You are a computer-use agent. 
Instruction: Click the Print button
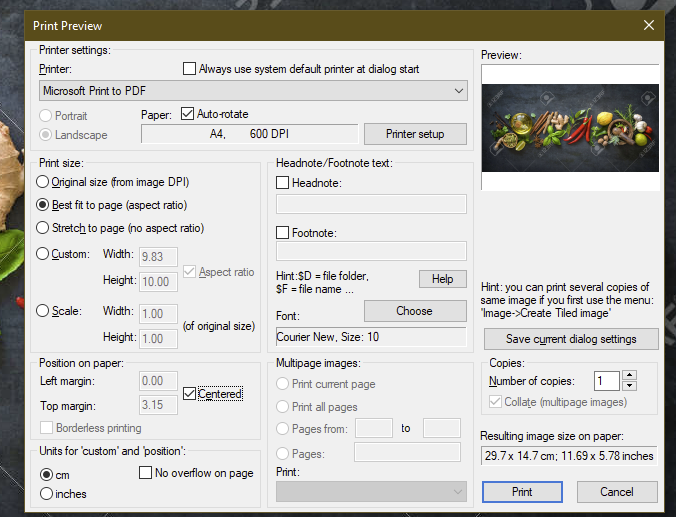click(522, 492)
